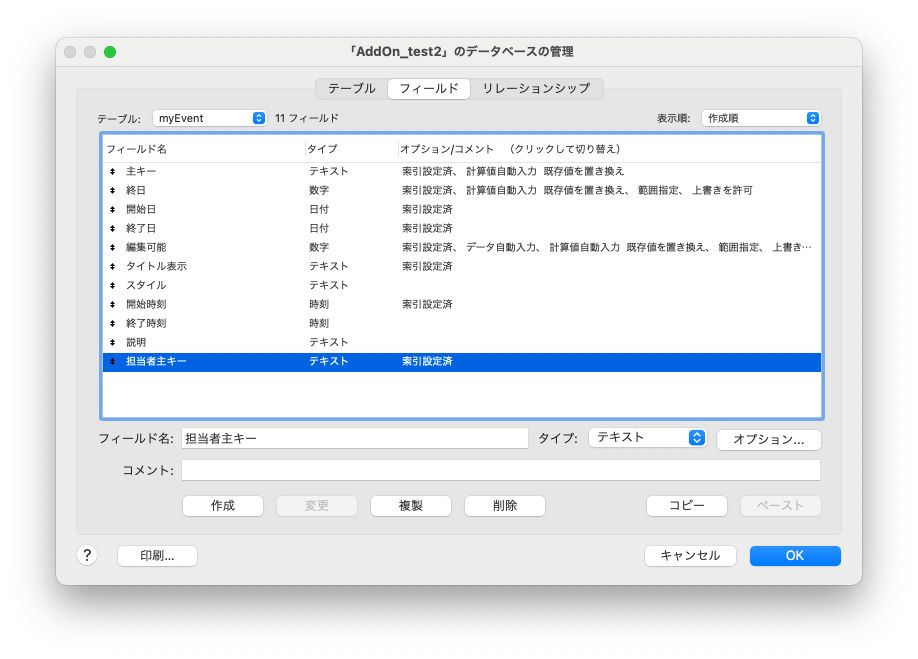Click the green zoom window button
The height and width of the screenshot is (659, 918).
coord(109,52)
